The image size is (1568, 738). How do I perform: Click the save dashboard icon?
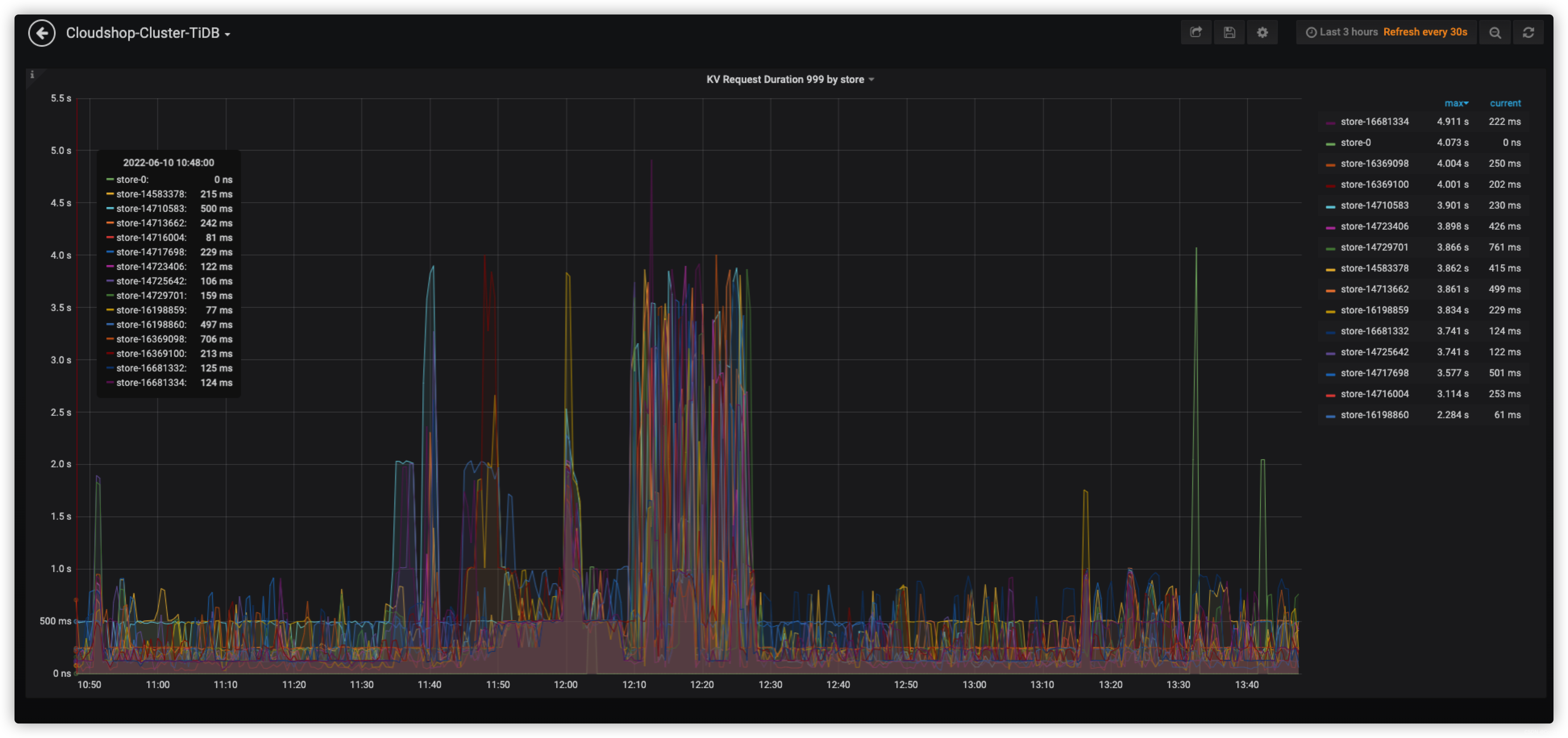click(x=1229, y=32)
